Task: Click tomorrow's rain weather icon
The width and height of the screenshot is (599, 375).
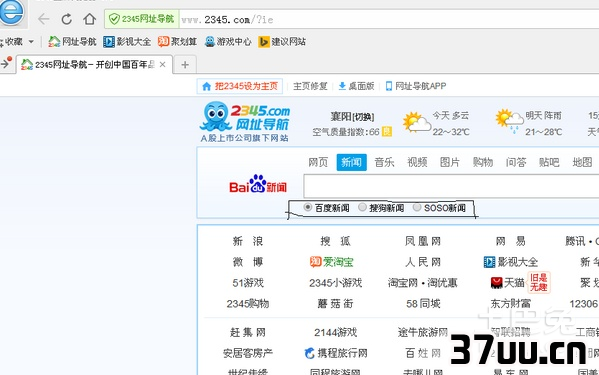Action: 509,121
